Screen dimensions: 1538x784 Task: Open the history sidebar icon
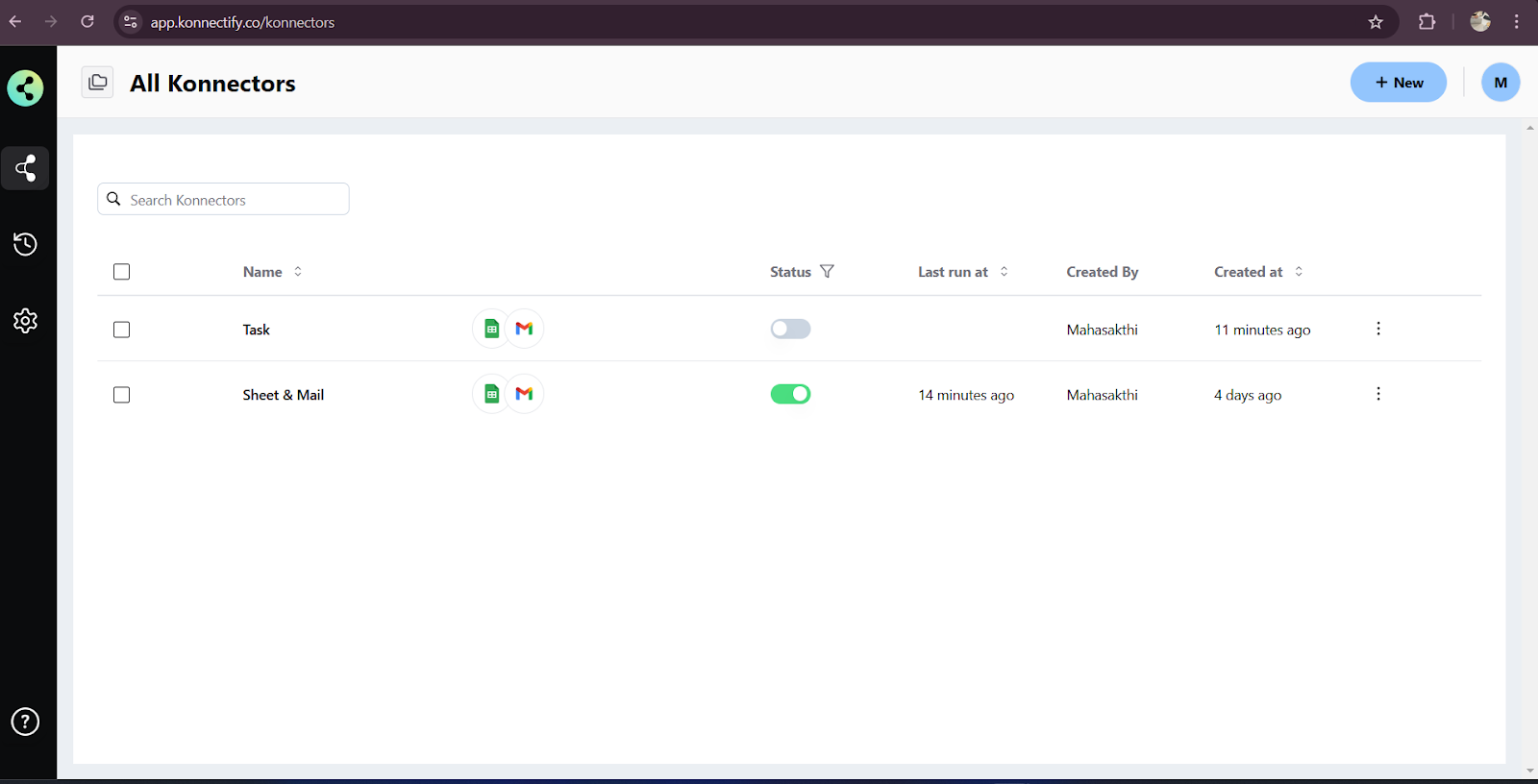(x=25, y=244)
